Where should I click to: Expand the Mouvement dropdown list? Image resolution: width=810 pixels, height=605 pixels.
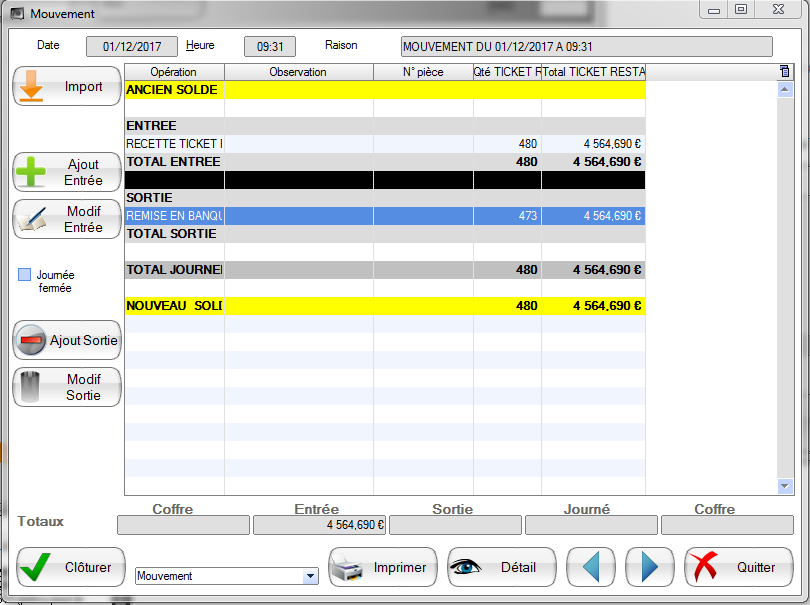[310, 576]
